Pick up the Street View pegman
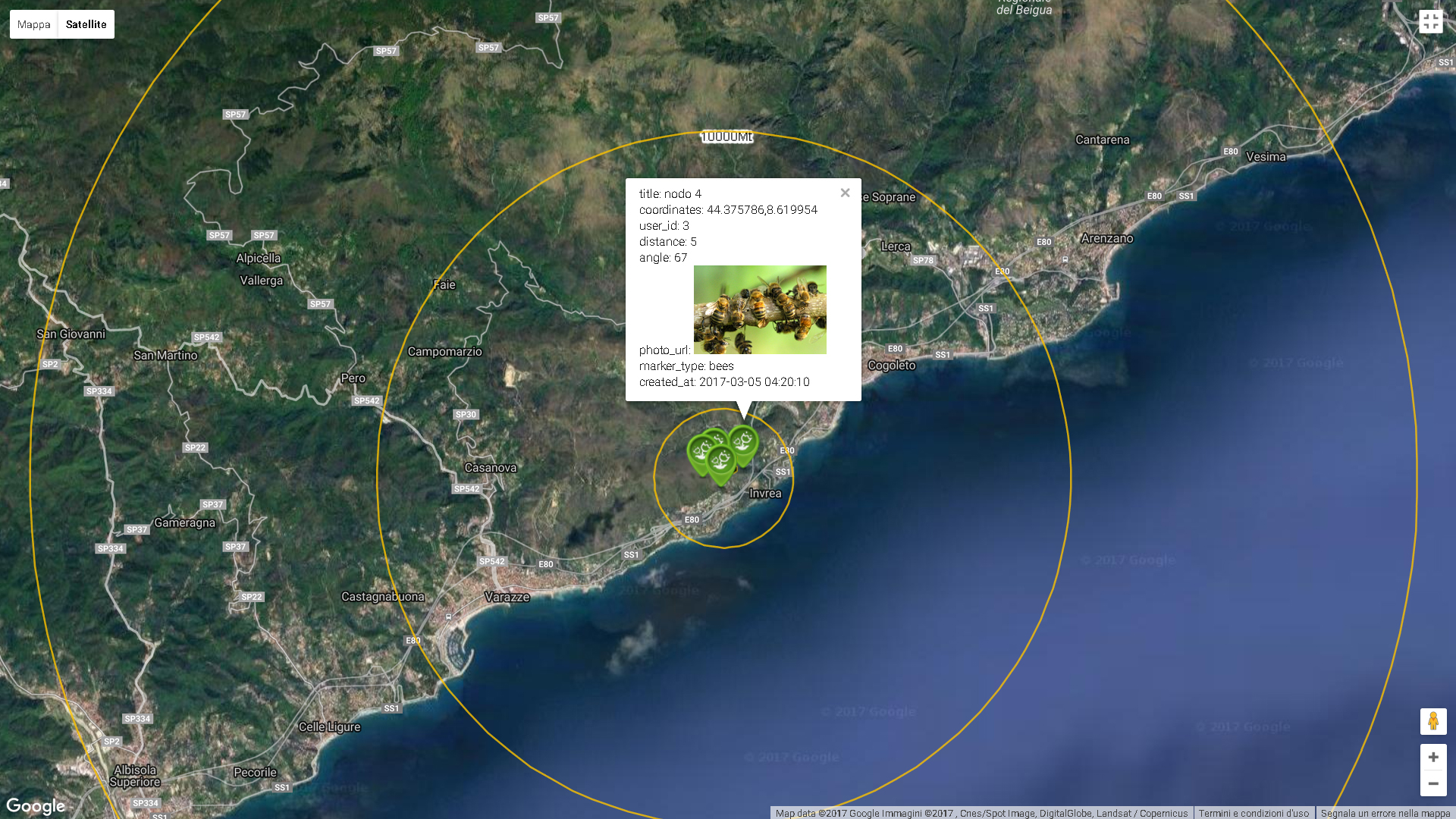Image resolution: width=1456 pixels, height=819 pixels. click(x=1433, y=721)
